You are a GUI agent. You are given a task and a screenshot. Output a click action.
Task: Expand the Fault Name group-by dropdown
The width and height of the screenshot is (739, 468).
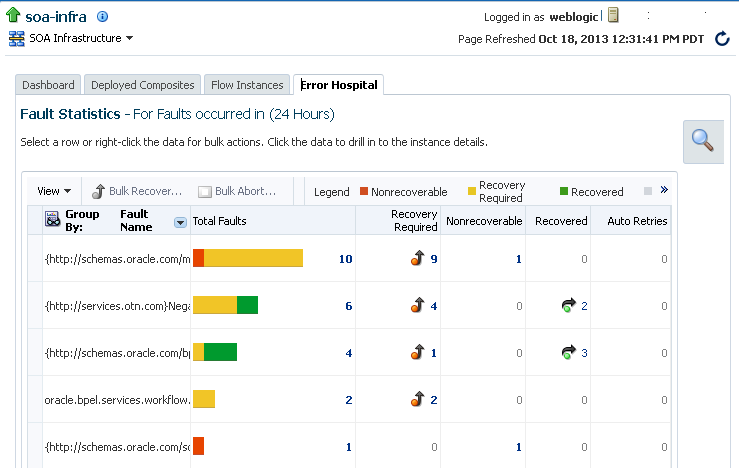[x=180, y=222]
